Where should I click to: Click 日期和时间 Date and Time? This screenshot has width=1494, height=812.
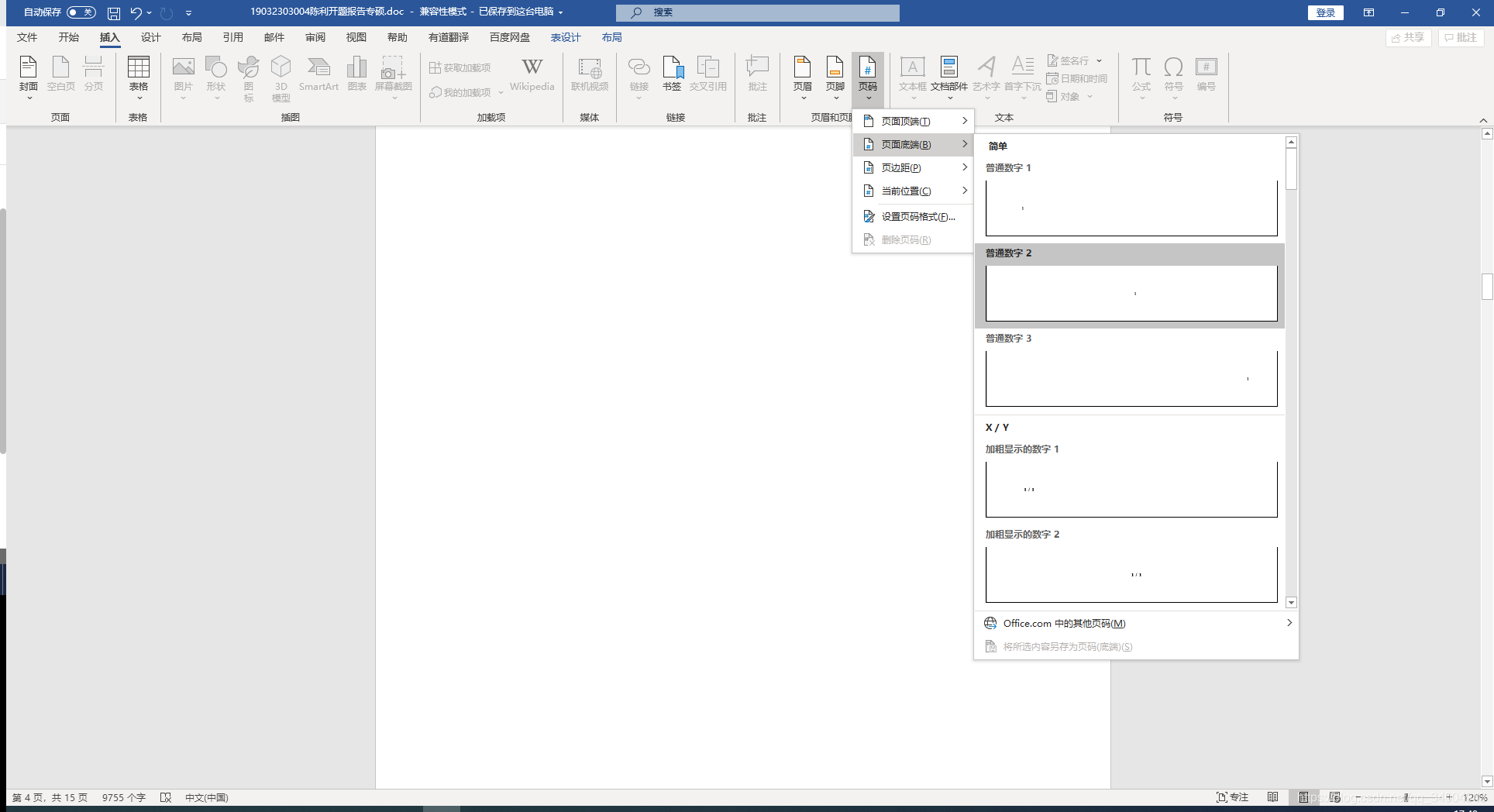click(x=1076, y=78)
